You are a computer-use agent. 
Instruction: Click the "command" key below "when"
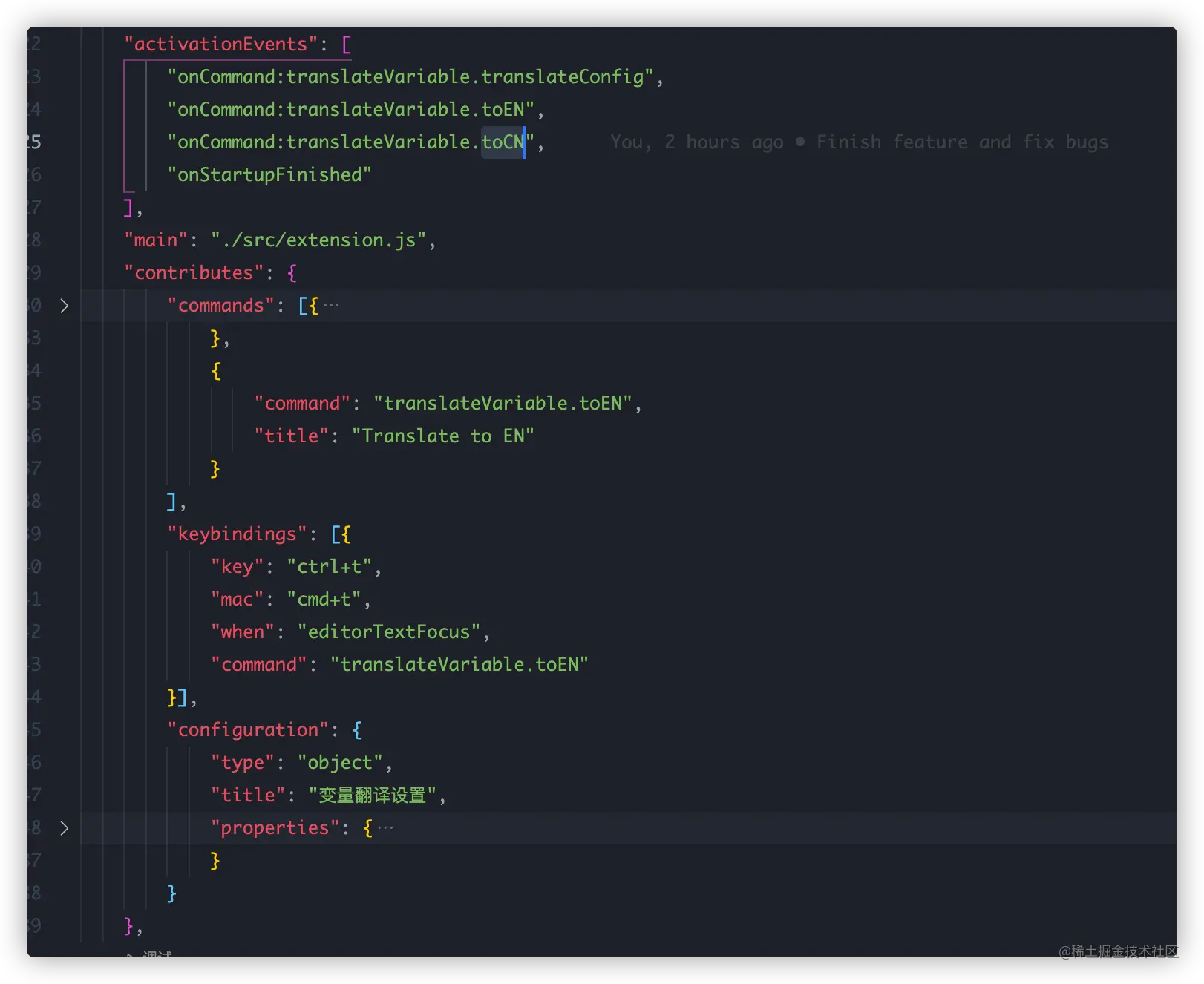point(258,665)
